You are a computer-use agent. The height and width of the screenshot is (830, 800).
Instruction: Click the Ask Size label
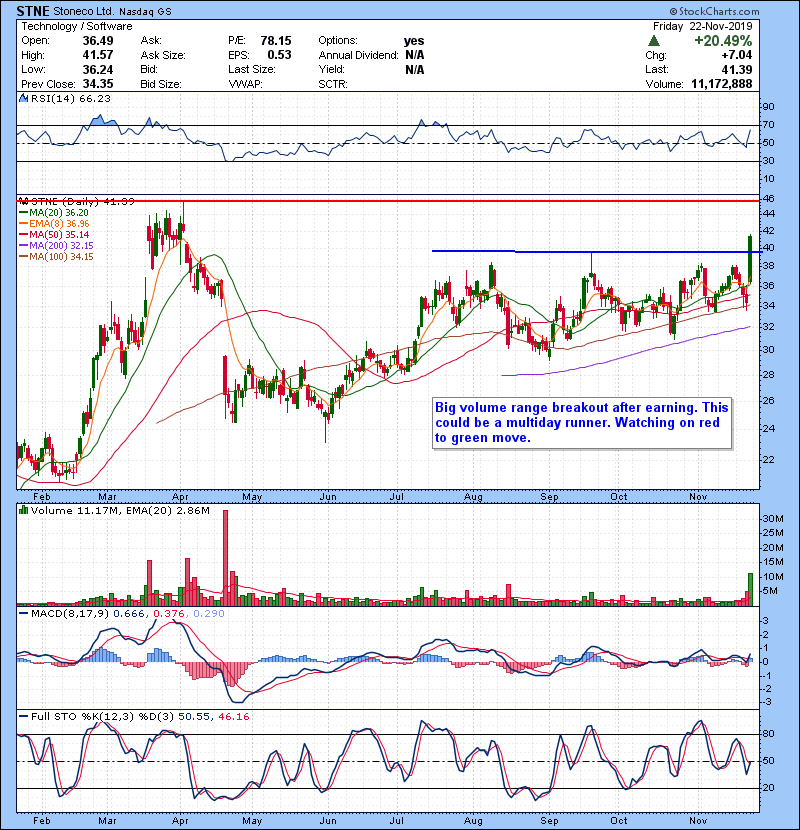tap(163, 55)
